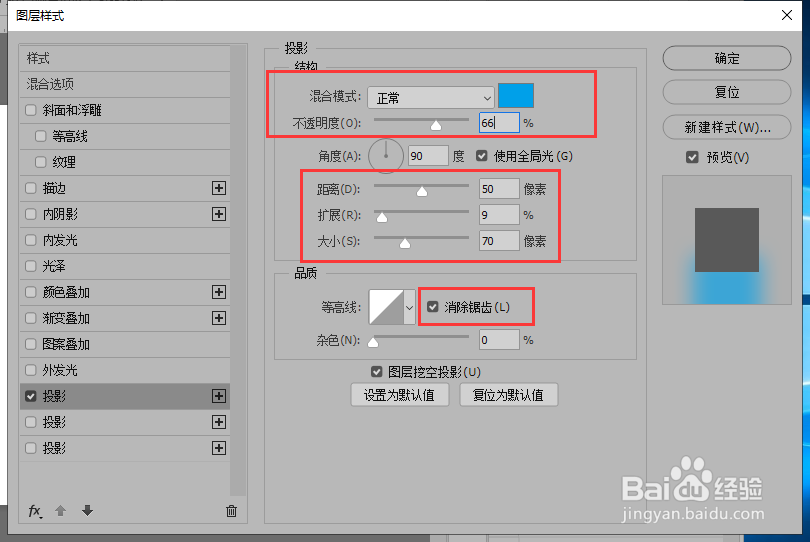Enable the 外发光 checkbox
Image resolution: width=810 pixels, height=542 pixels.
click(x=30, y=370)
